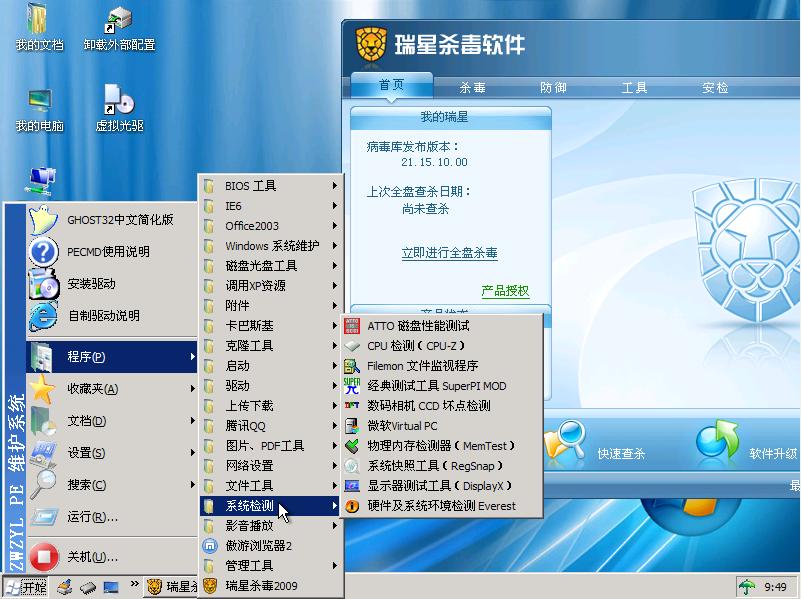The height and width of the screenshot is (599, 802).
Task: Click the 关机 red stop icon
Action: [x=44, y=557]
